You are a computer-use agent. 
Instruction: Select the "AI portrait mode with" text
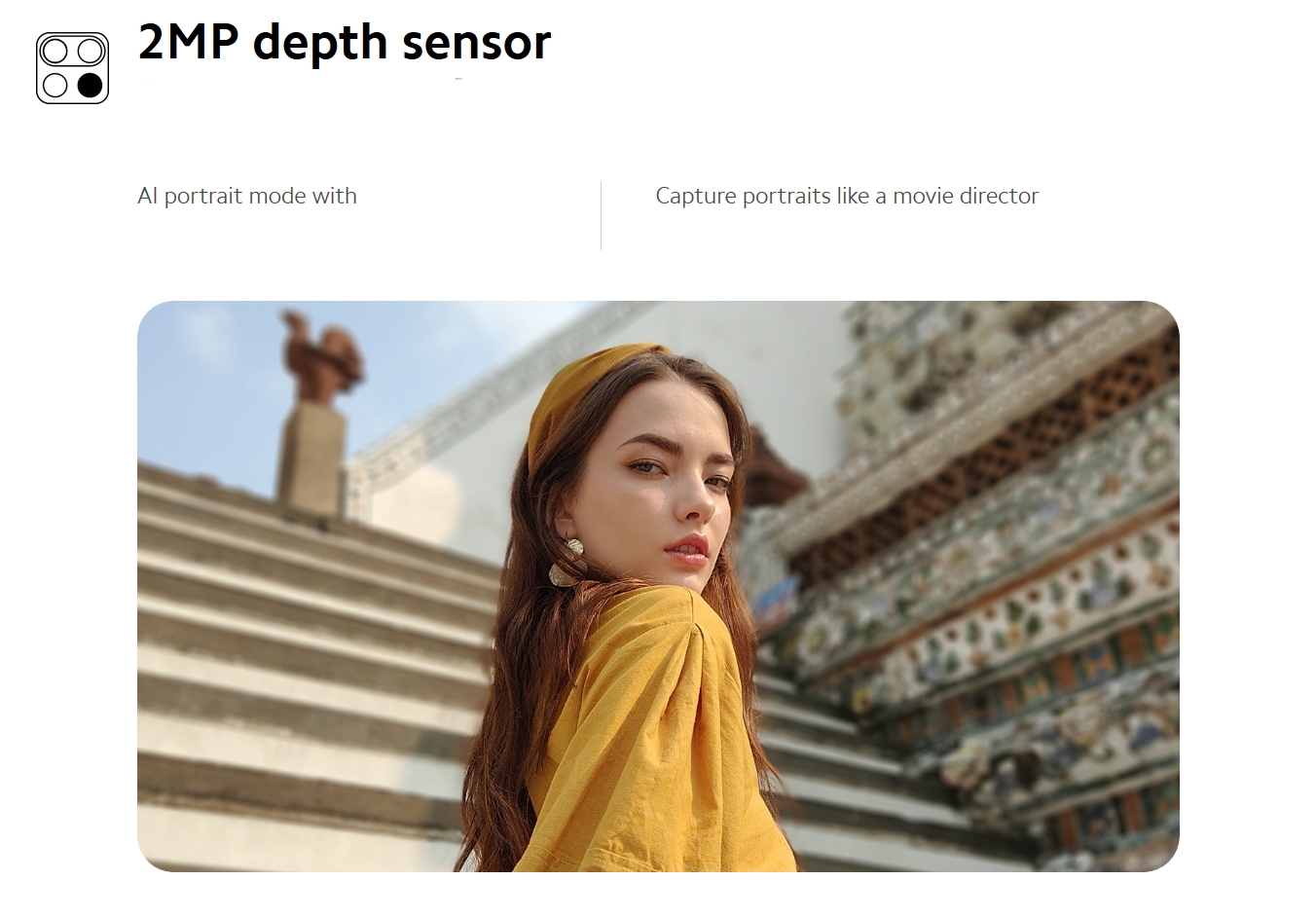[247, 196]
